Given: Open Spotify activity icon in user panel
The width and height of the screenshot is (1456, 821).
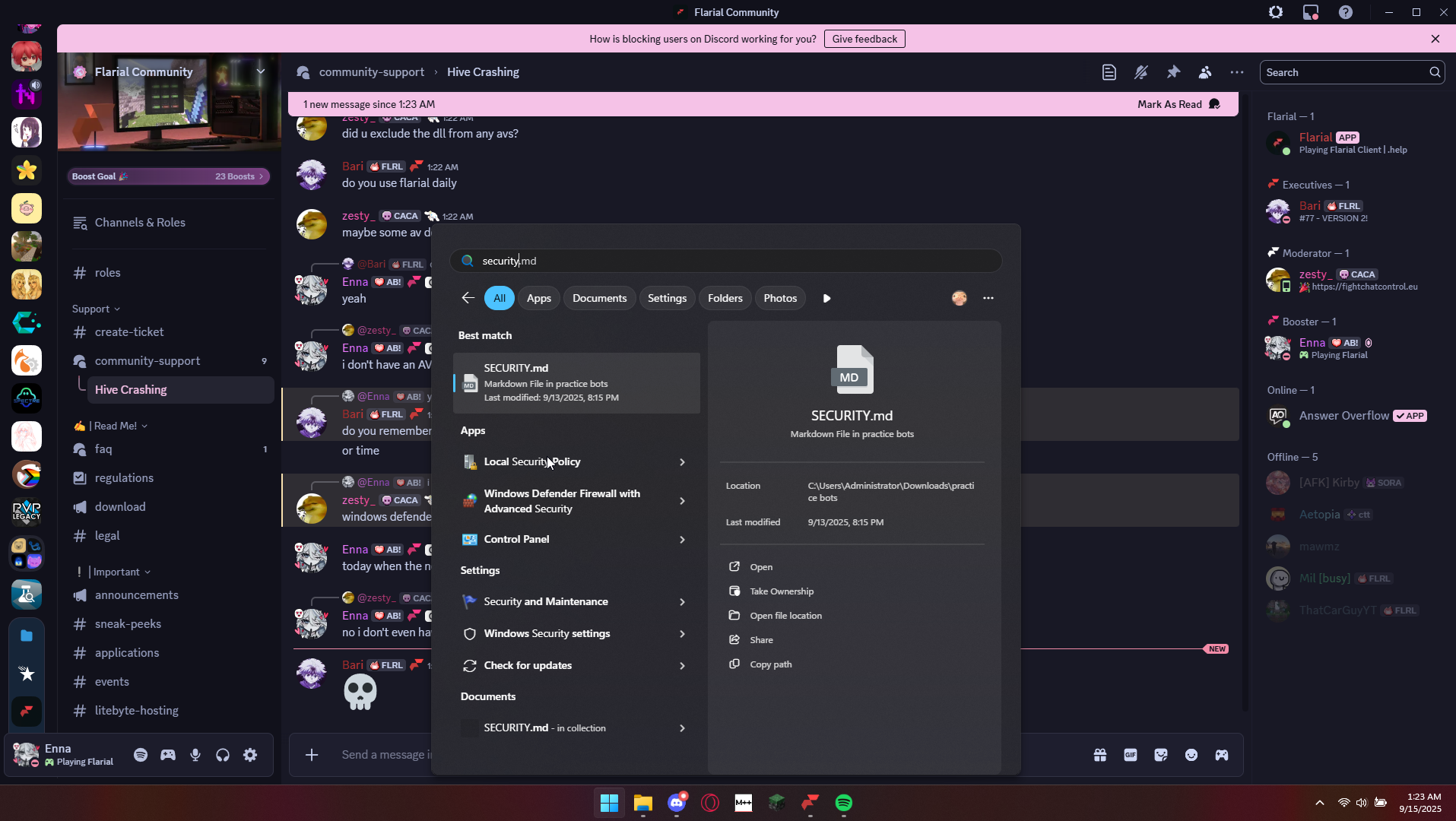Looking at the screenshot, I should (141, 755).
